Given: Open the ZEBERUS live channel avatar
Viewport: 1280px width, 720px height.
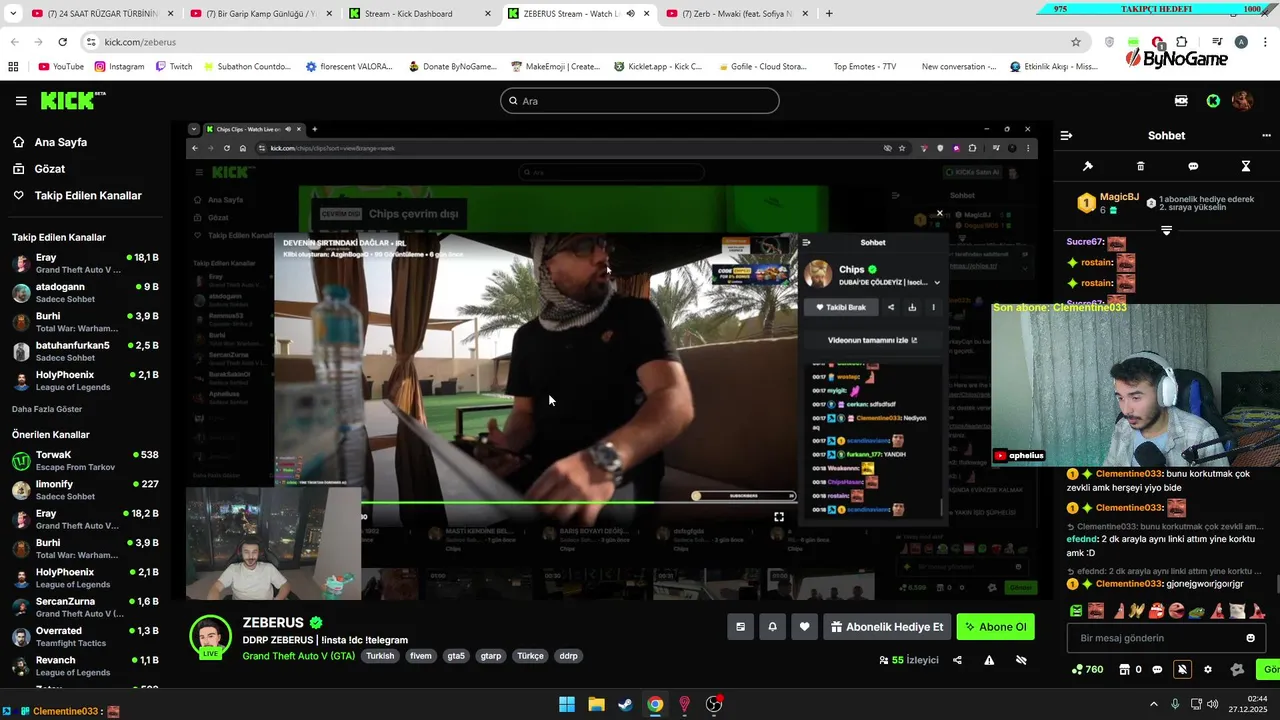Looking at the screenshot, I should point(211,637).
